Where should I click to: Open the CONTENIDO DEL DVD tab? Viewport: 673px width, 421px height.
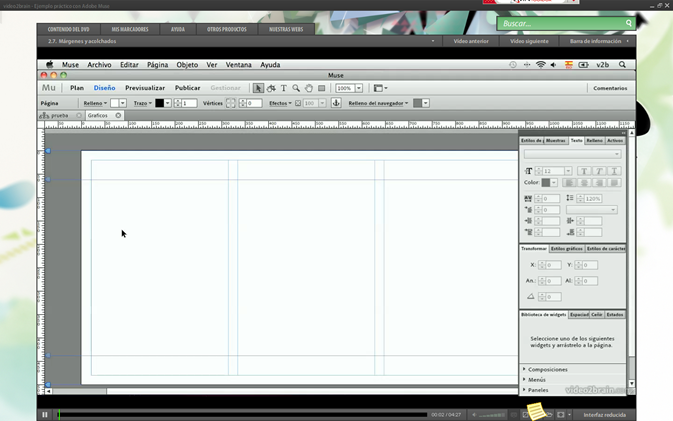[x=68, y=29]
